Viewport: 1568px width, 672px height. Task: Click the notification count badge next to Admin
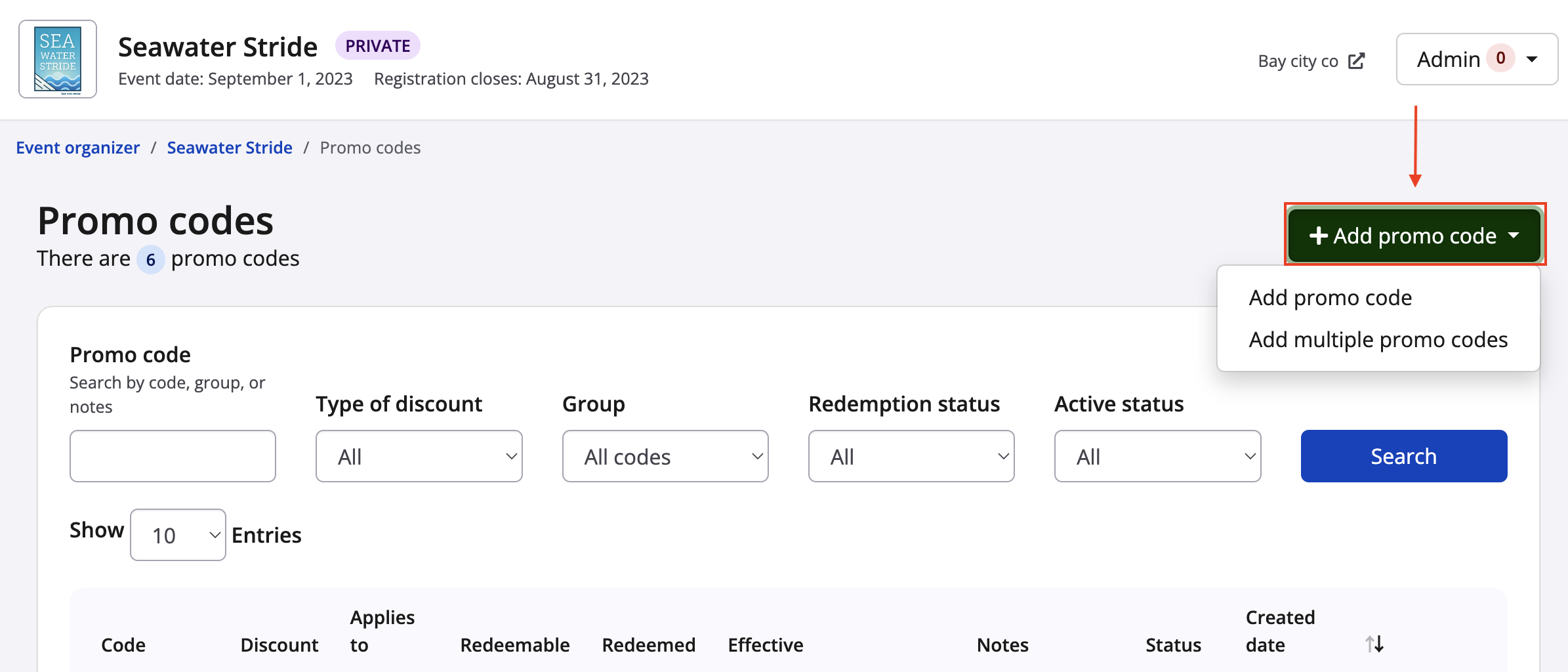(1500, 58)
